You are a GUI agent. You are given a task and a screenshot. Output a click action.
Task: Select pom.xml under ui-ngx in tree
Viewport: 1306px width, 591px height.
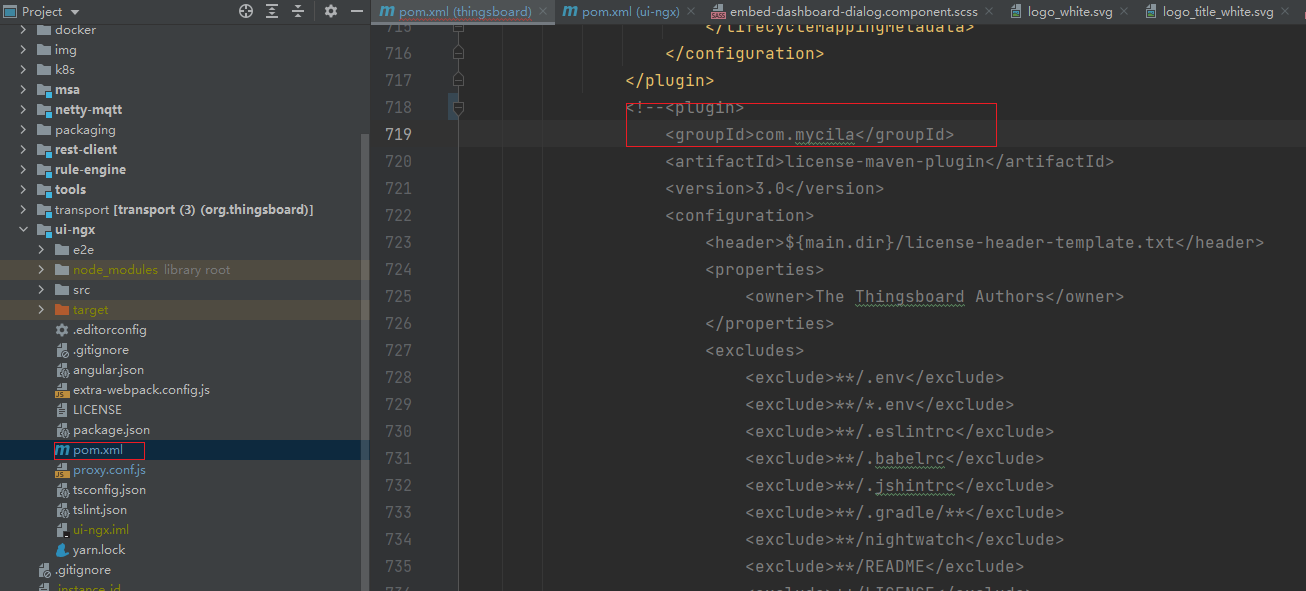point(98,450)
